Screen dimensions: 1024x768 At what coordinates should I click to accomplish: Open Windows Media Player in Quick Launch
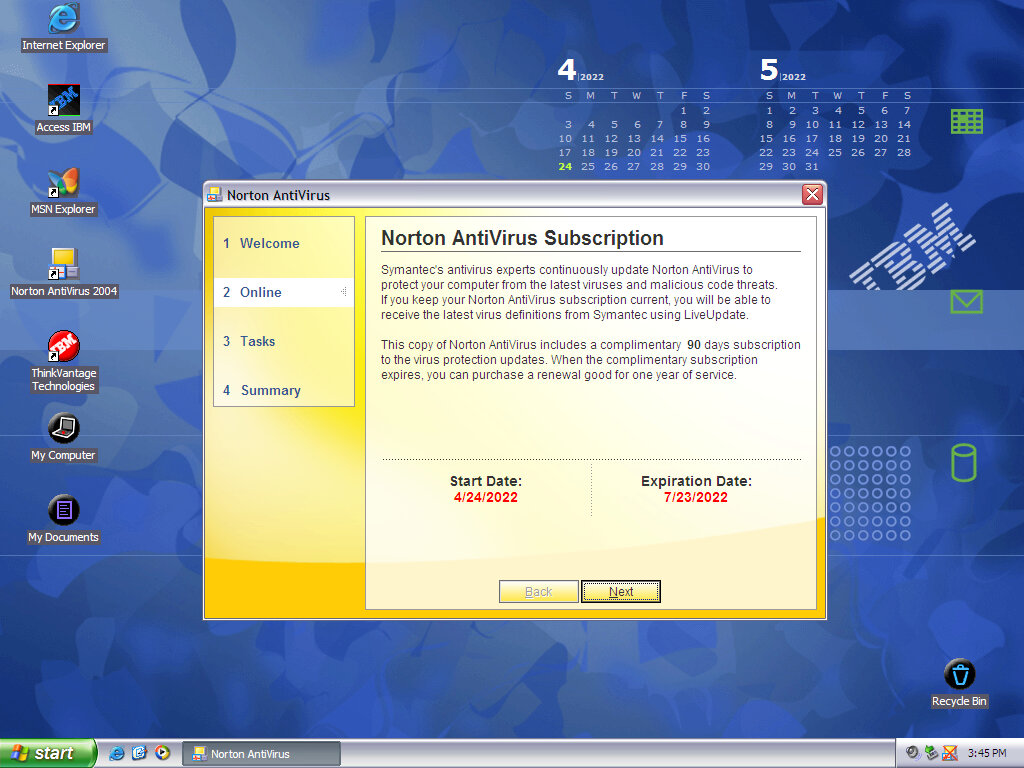pos(162,753)
